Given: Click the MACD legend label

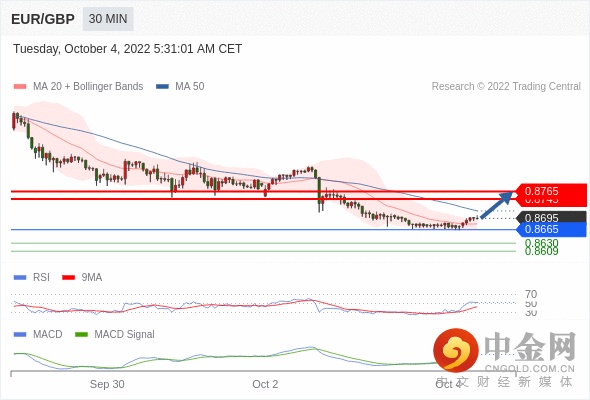Looking at the screenshot, I should [47, 334].
